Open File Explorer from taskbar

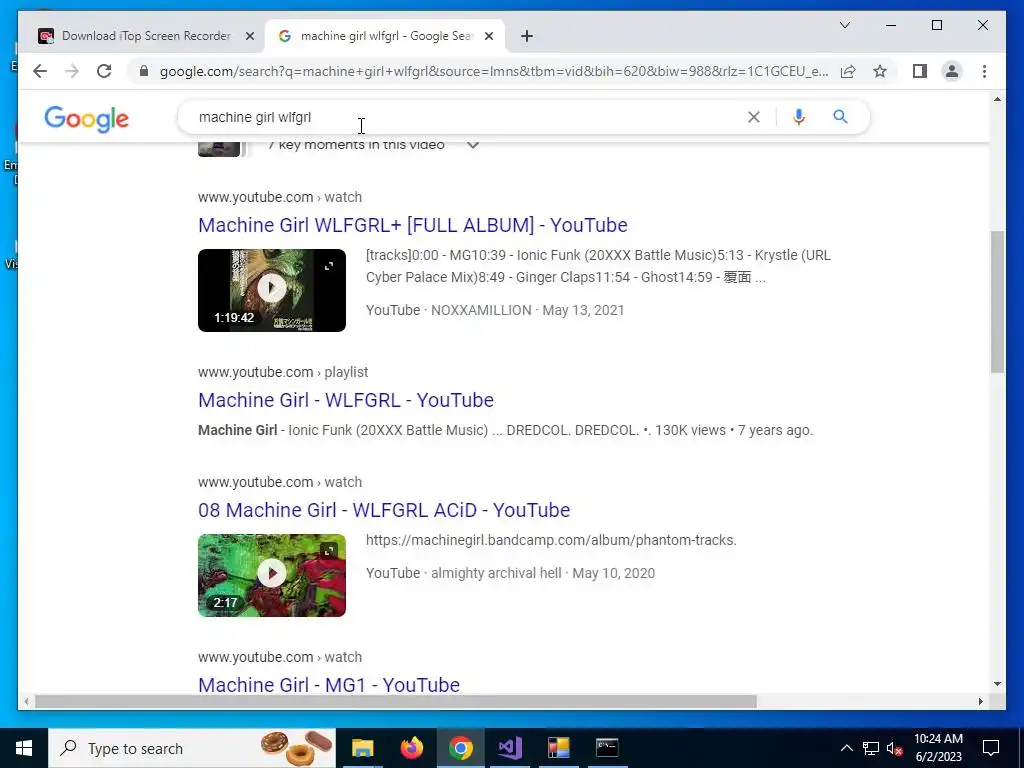pos(362,748)
